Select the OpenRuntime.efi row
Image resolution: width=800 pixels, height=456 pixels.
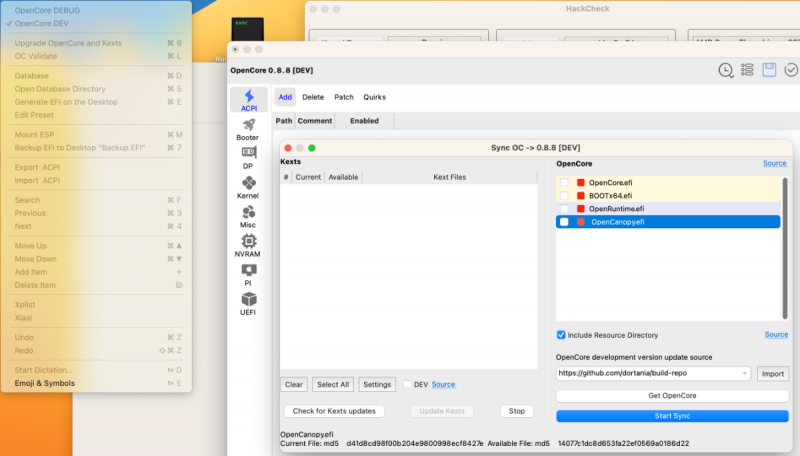(668, 209)
